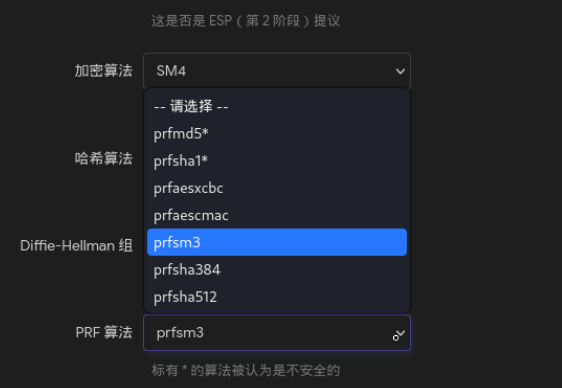Open the 加密算法 SM4 dropdown
This screenshot has height=388, width=562.
(x=277, y=71)
